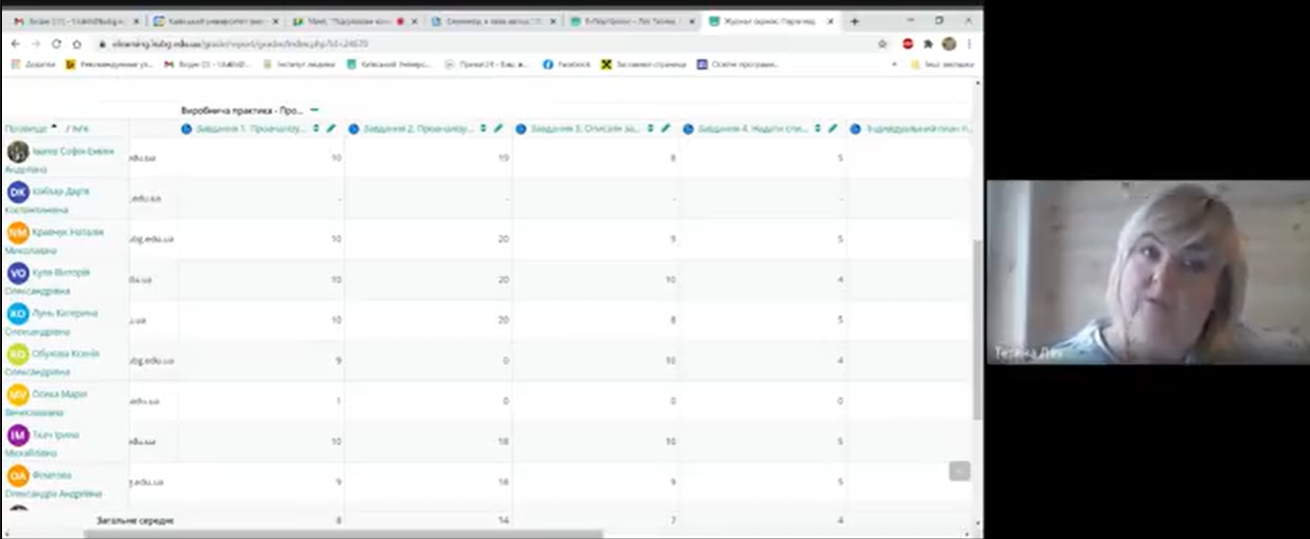
Task: Sort grades by the Завдання 1 arrows
Action: (317, 128)
